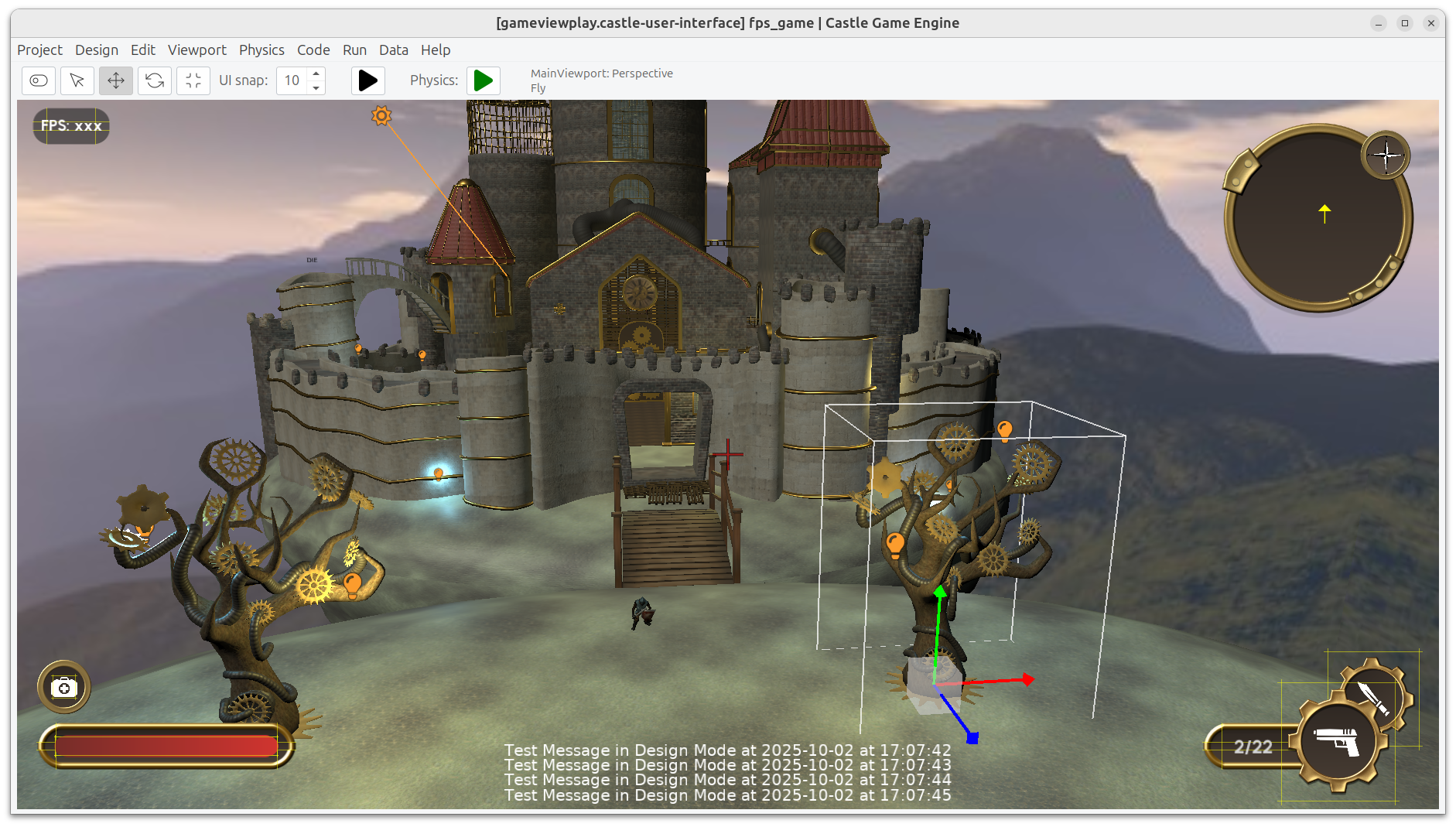The height and width of the screenshot is (827, 1456).
Task: Click the UI snap number field
Action: click(292, 80)
